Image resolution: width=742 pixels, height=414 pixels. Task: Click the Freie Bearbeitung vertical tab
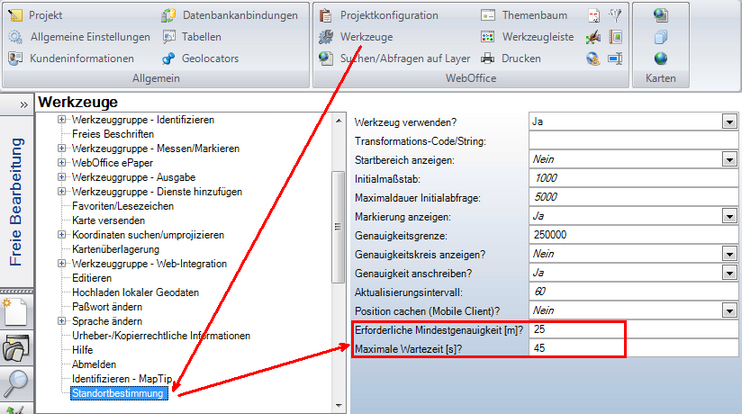[x=16, y=200]
